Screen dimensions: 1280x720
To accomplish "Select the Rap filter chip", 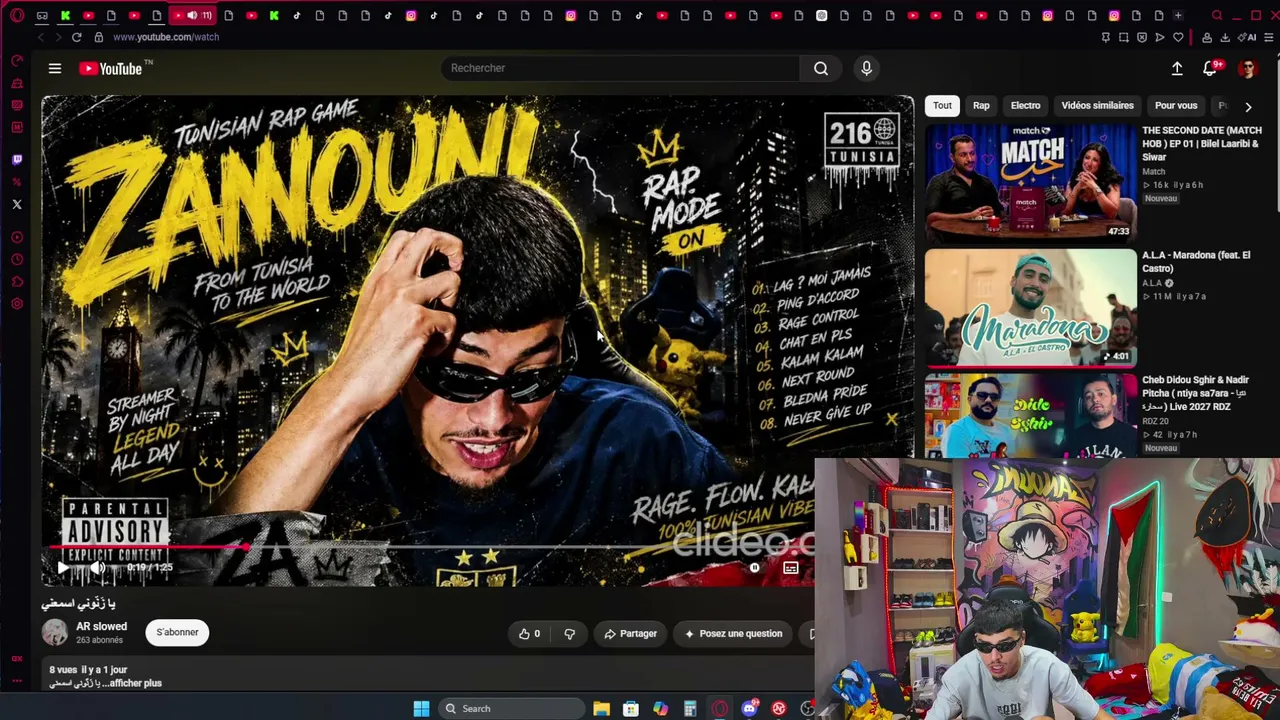I will [x=981, y=105].
